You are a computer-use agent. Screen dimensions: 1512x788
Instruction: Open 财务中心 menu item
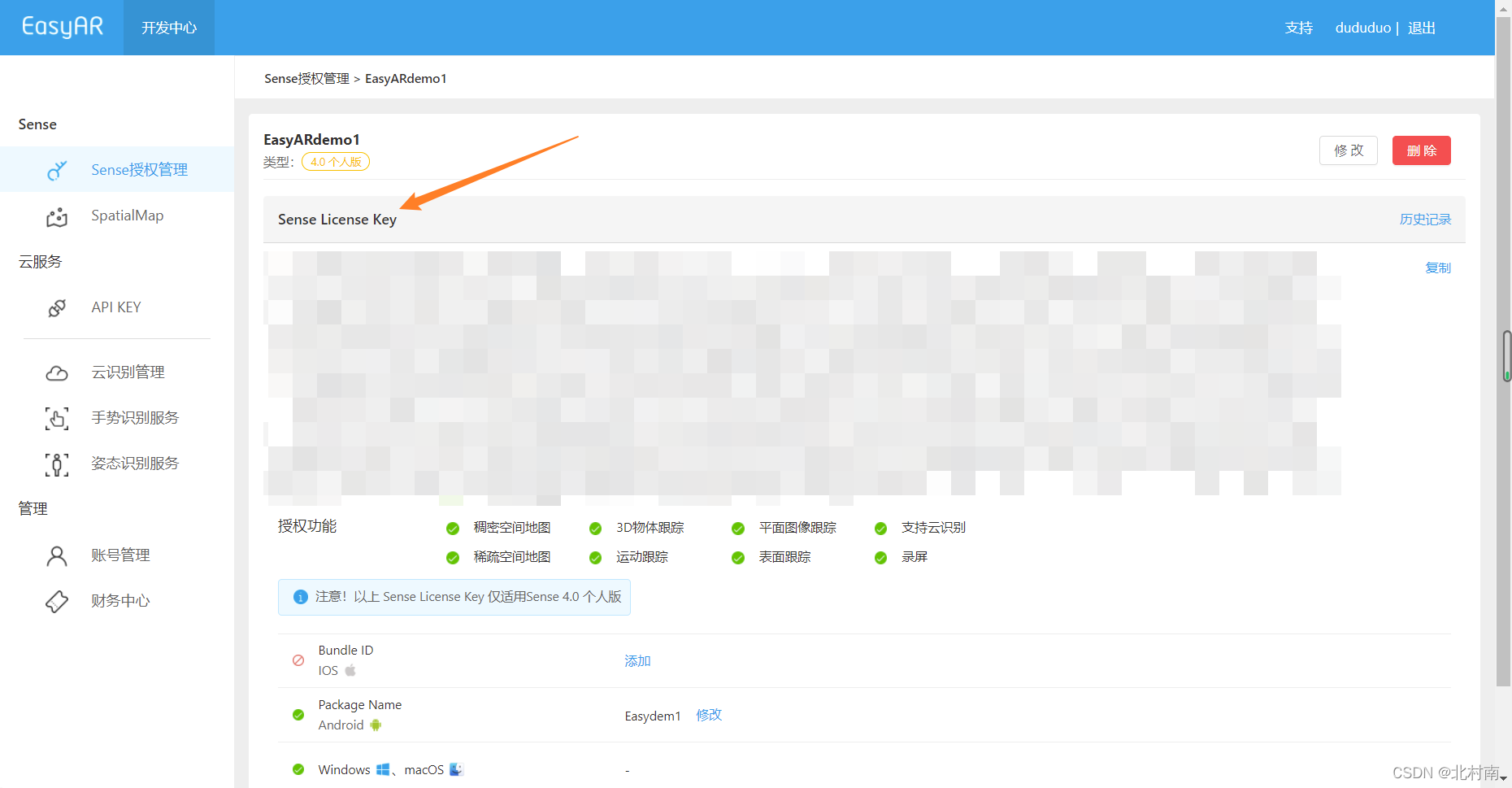[120, 601]
